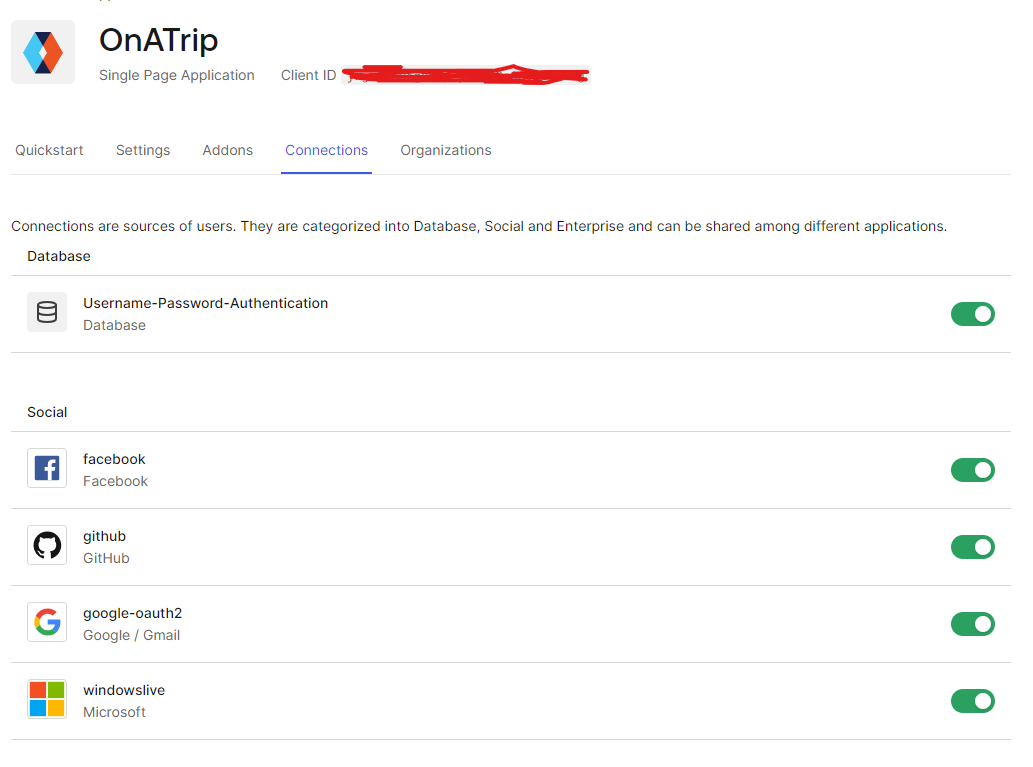Image resolution: width=1033 pixels, height=767 pixels.
Task: Turn off the facebook connection toggle
Action: click(x=972, y=470)
